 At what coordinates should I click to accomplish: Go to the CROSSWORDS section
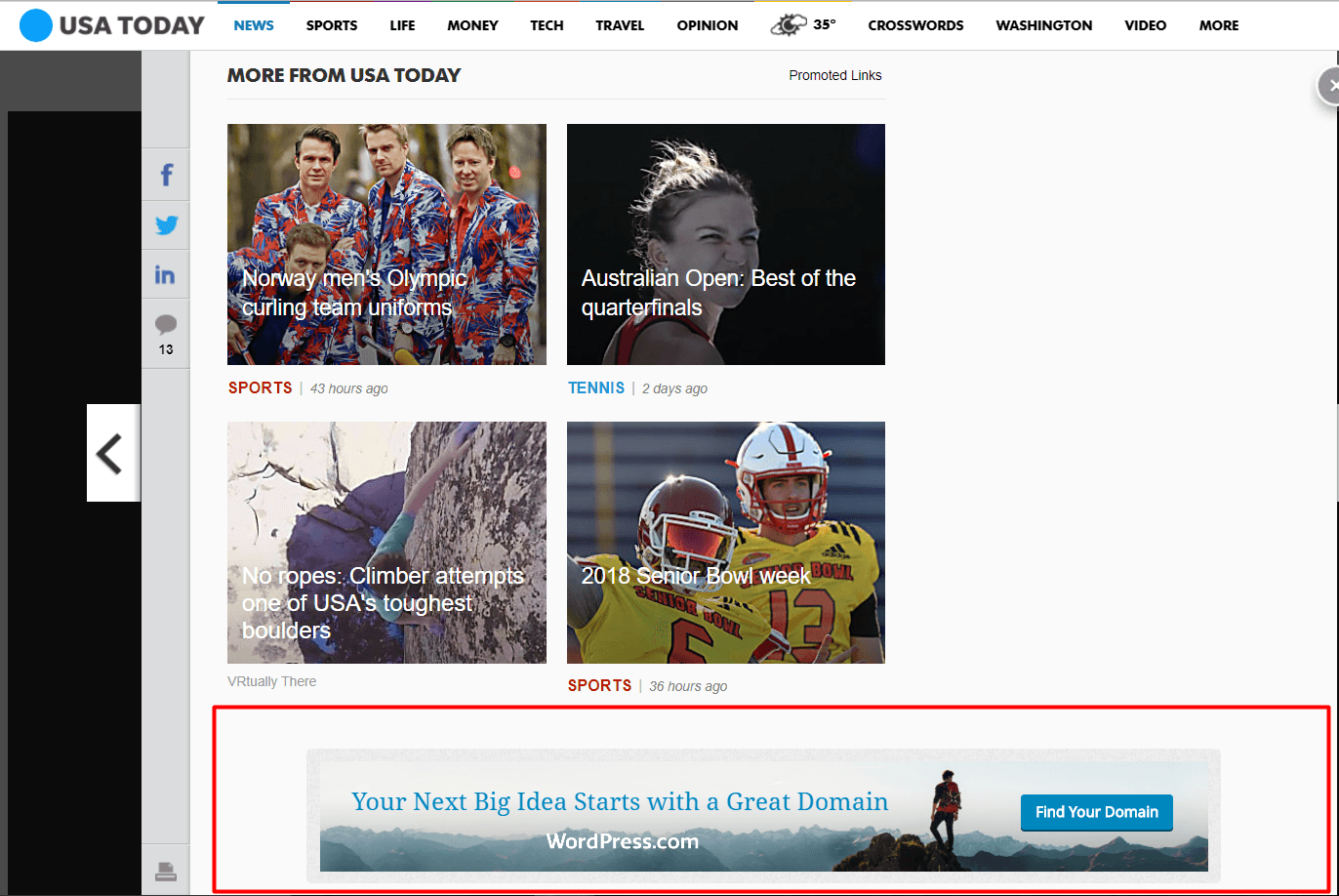pyautogui.click(x=915, y=25)
